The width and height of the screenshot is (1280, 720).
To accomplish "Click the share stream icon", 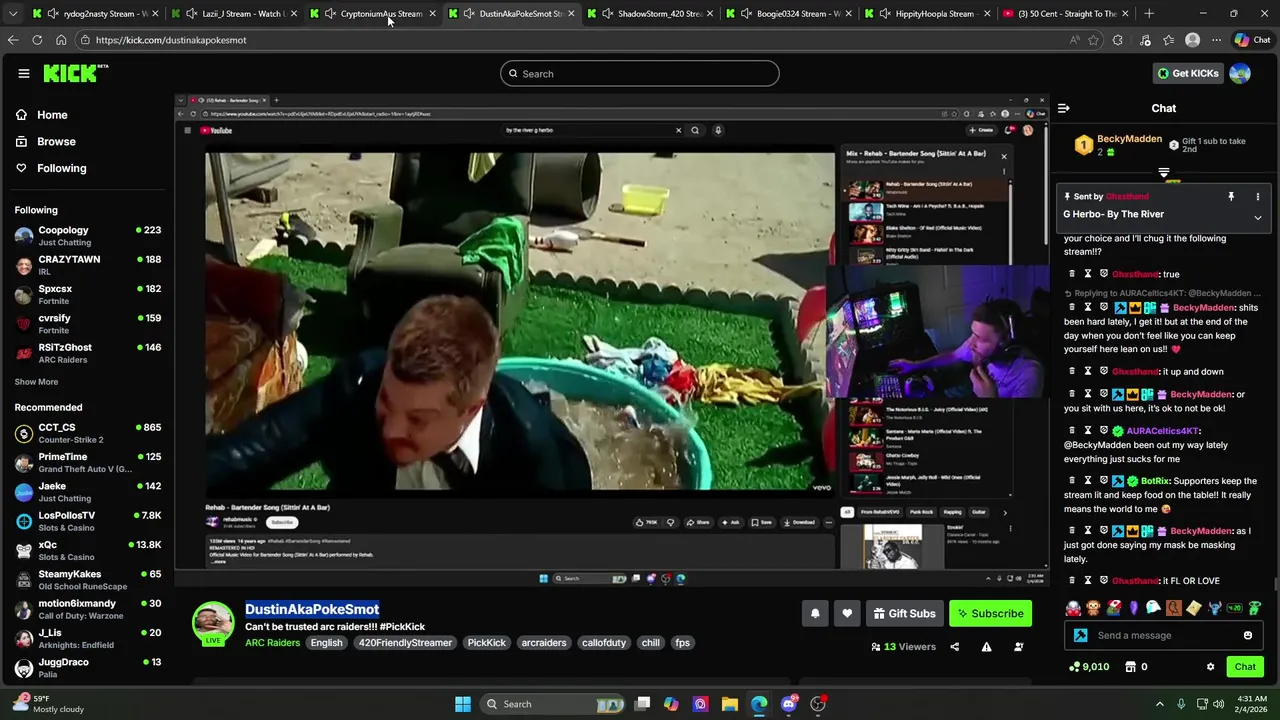I will (x=954, y=647).
